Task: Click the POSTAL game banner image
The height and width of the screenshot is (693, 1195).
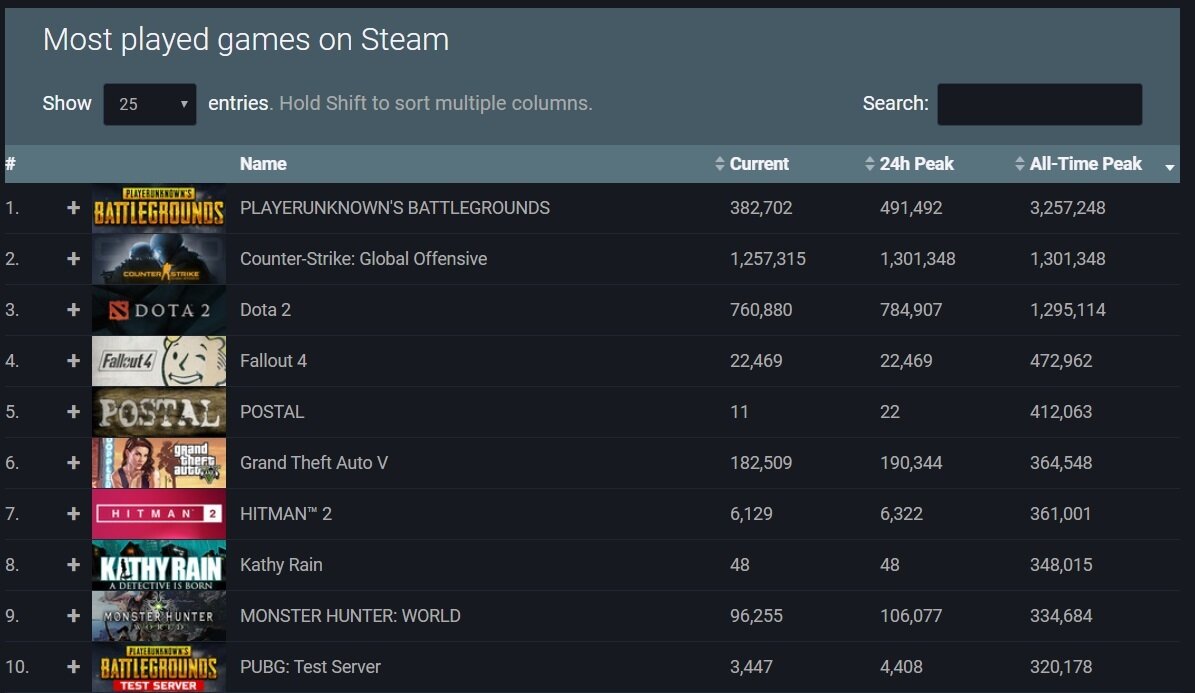Action: (159, 412)
